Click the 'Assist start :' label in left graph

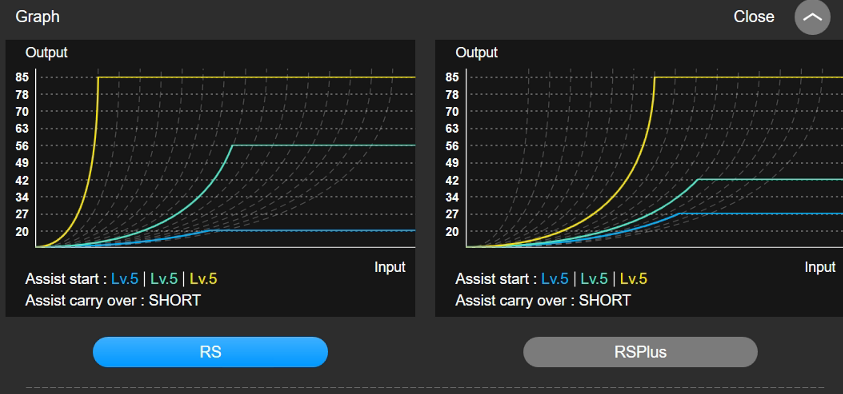pyautogui.click(x=66, y=279)
